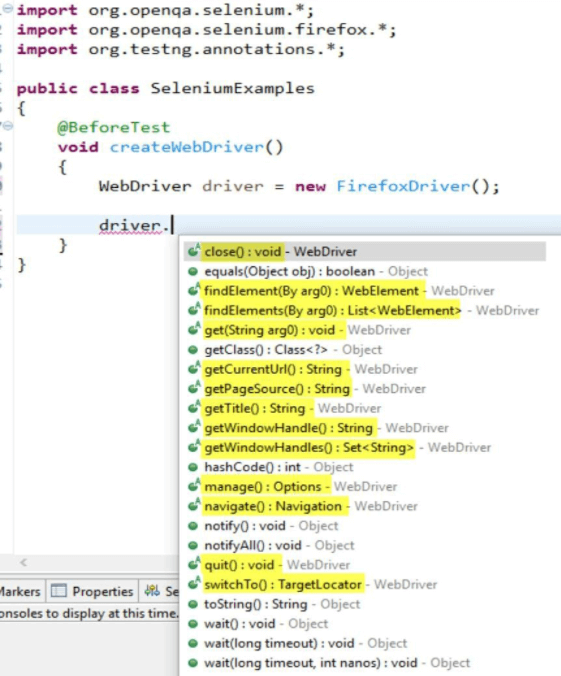
Task: Click method icon beside findElements(By arg0)
Action: 194,310
